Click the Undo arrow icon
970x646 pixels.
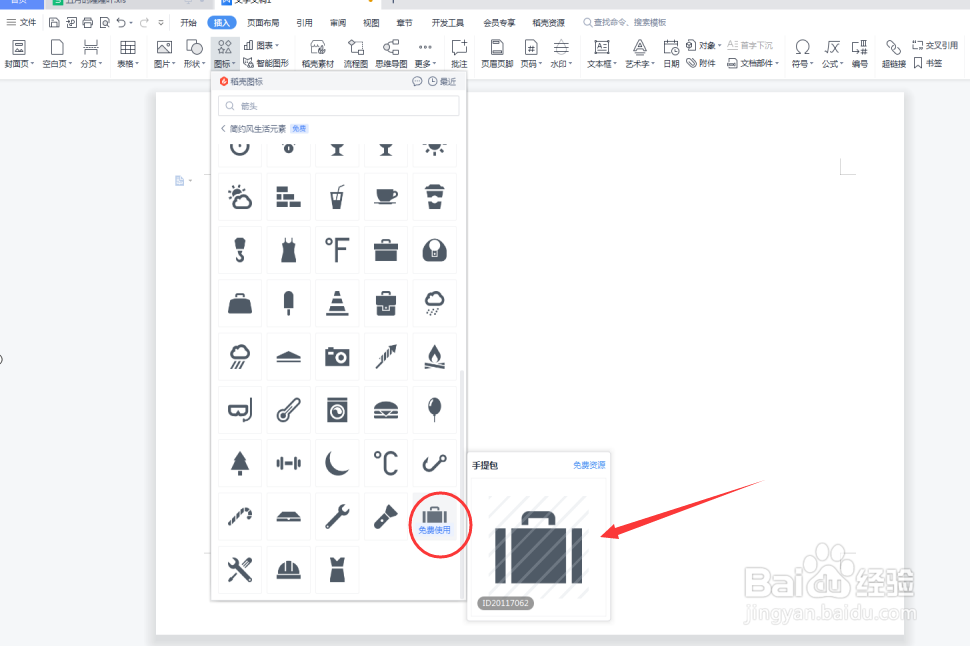tap(121, 23)
